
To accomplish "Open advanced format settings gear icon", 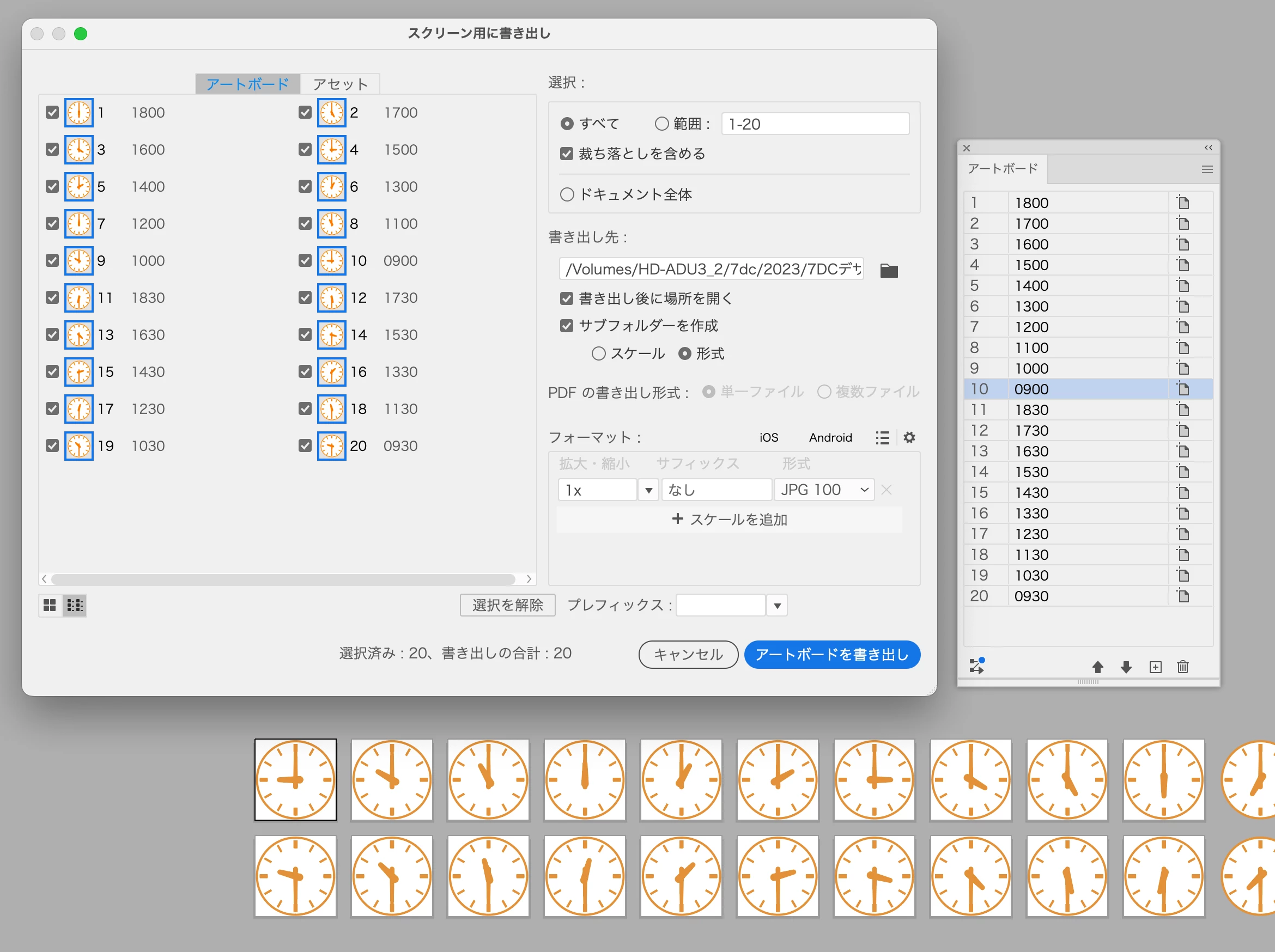I will point(909,437).
